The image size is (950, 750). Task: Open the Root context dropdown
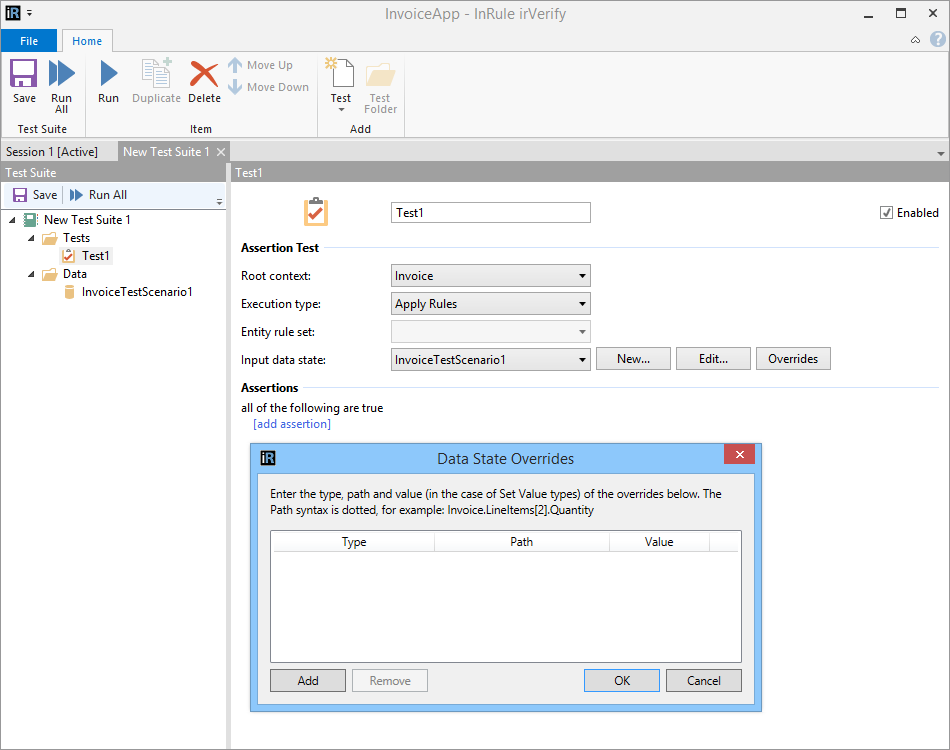[x=490, y=276]
